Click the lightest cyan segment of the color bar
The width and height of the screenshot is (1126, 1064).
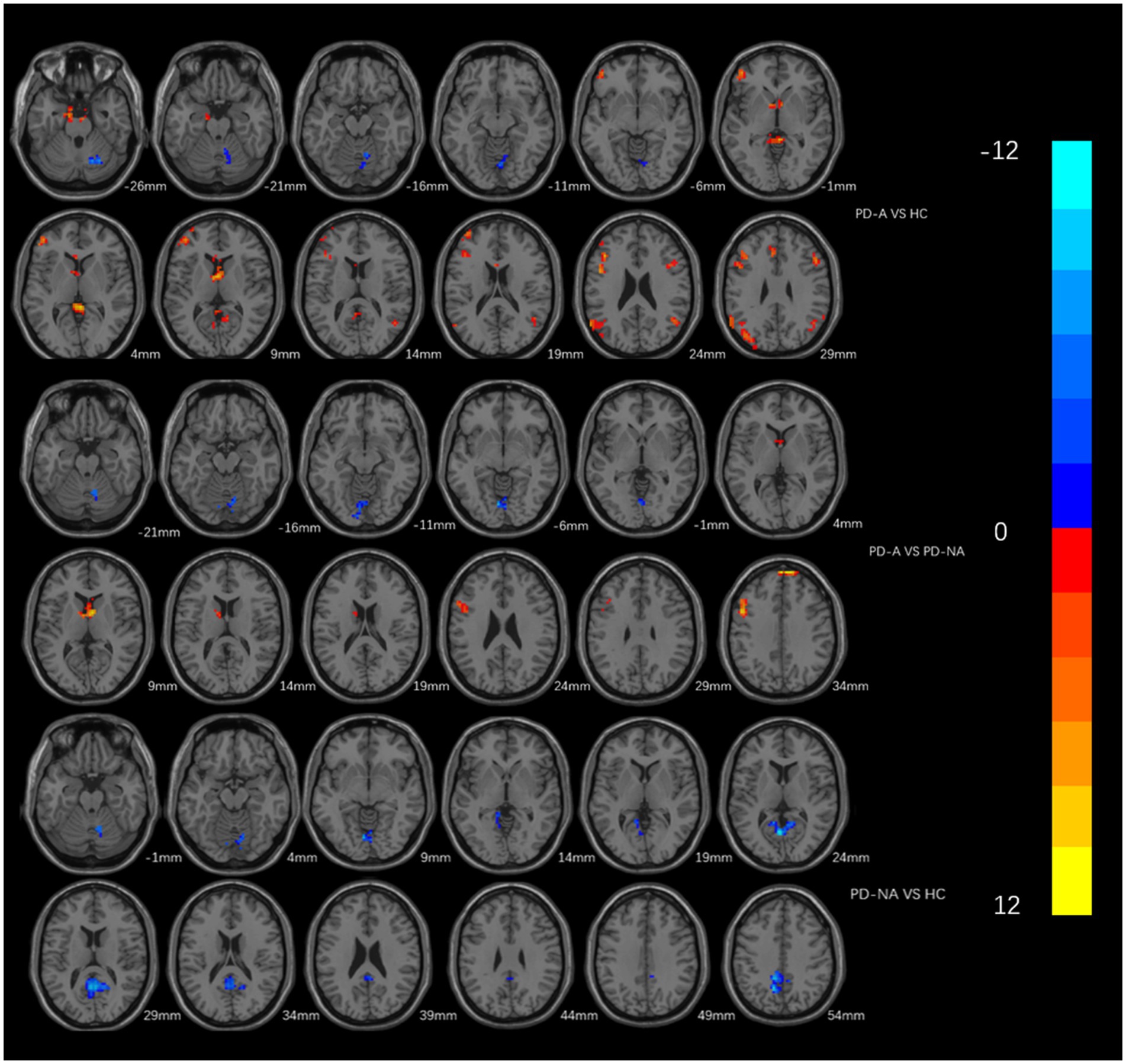1071,175
